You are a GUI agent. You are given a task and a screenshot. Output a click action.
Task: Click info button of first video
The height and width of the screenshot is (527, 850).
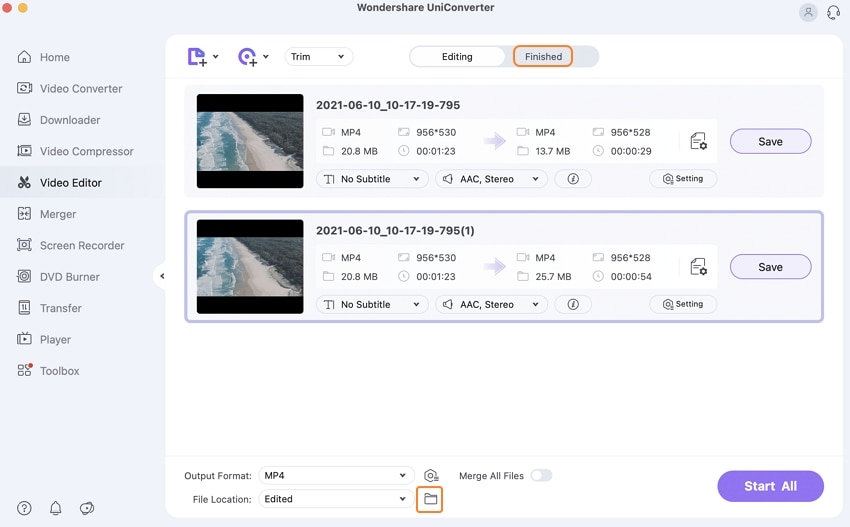pyautogui.click(x=573, y=179)
